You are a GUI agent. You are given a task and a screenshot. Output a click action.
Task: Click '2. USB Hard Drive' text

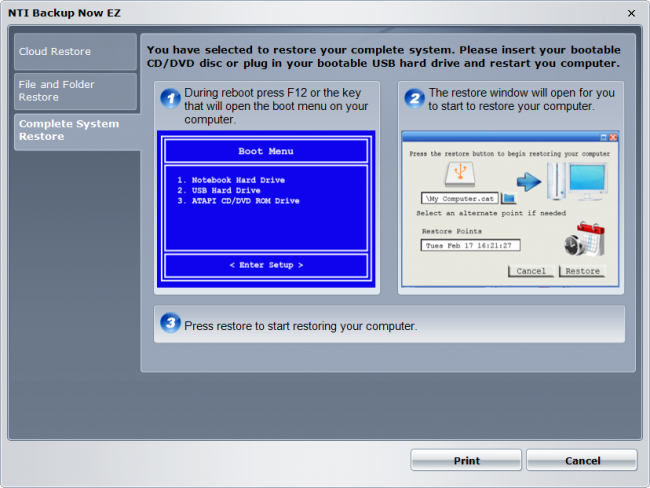click(x=219, y=190)
